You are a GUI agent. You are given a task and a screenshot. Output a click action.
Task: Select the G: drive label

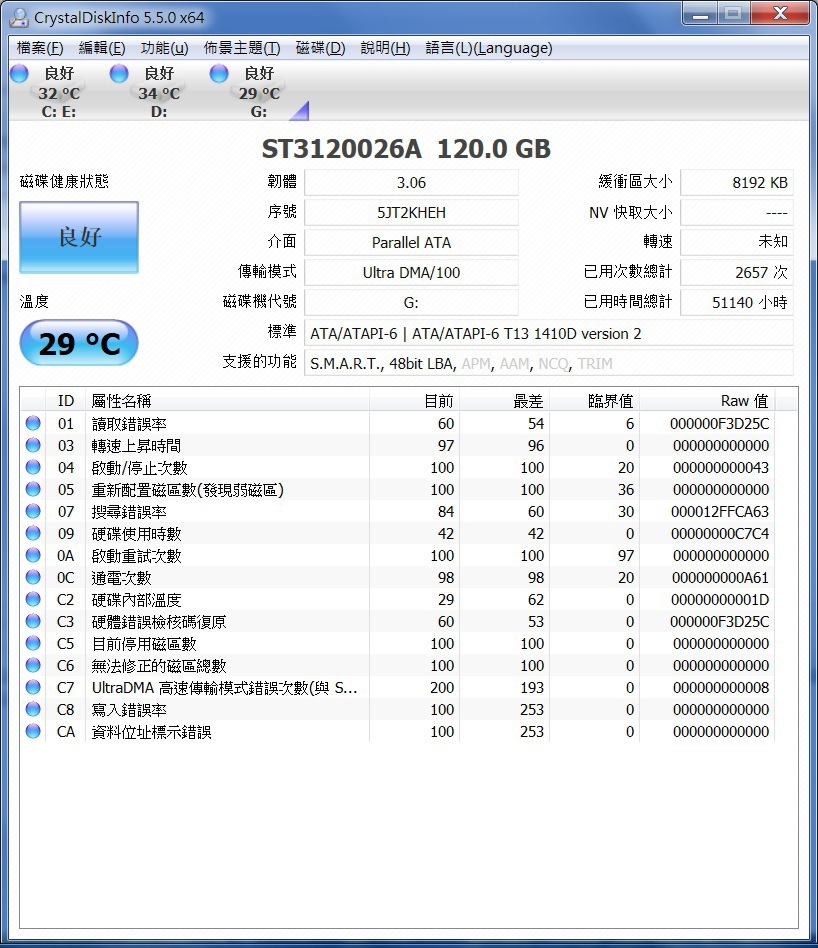(x=259, y=112)
